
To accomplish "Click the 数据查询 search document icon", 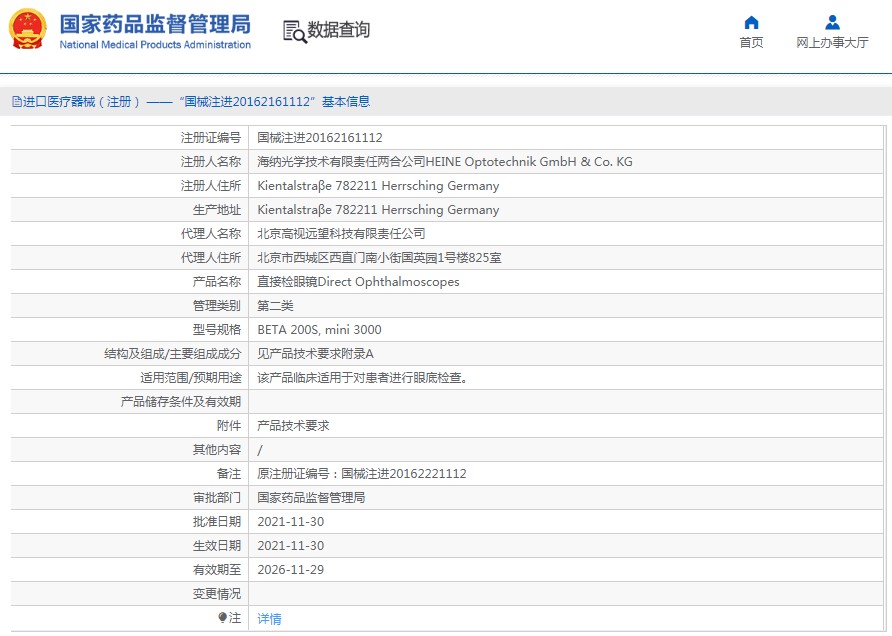I will pos(294,31).
